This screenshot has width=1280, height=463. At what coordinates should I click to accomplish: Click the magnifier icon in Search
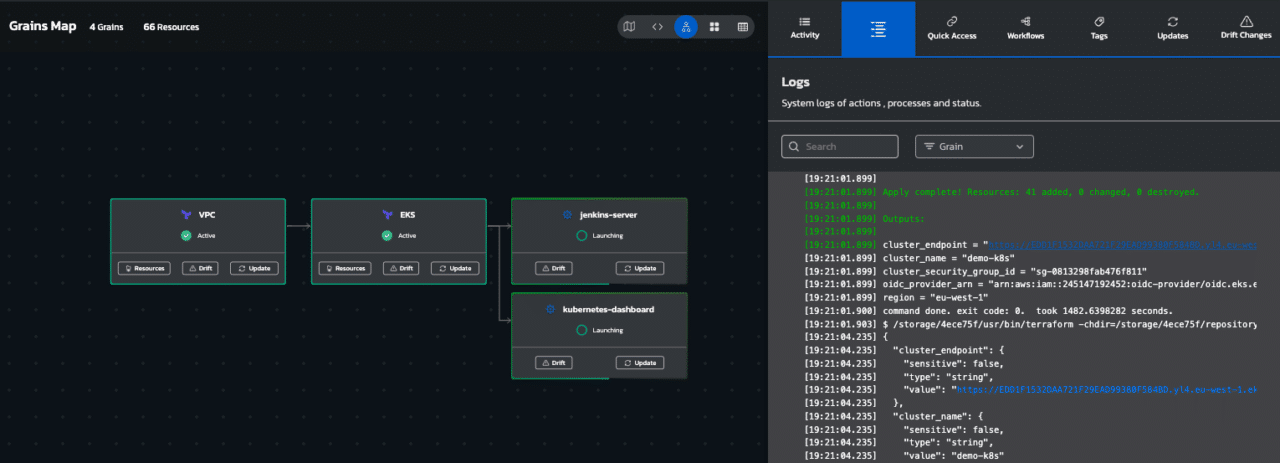(x=794, y=146)
